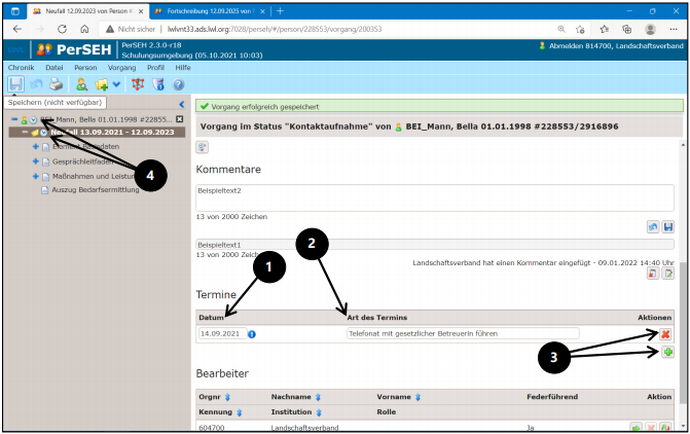690x434 pixels.
Task: Delete the appointment with the red X
Action: 665,334
